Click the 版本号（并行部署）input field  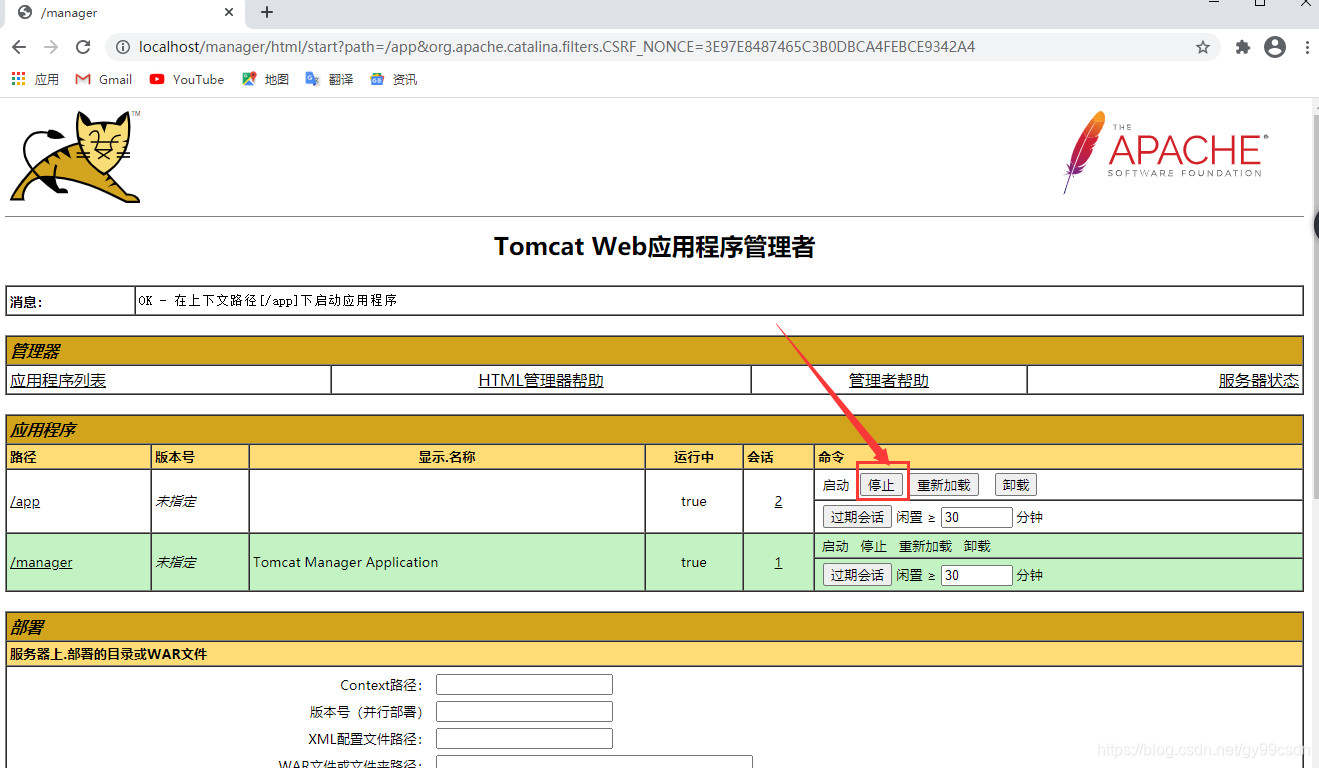(524, 712)
